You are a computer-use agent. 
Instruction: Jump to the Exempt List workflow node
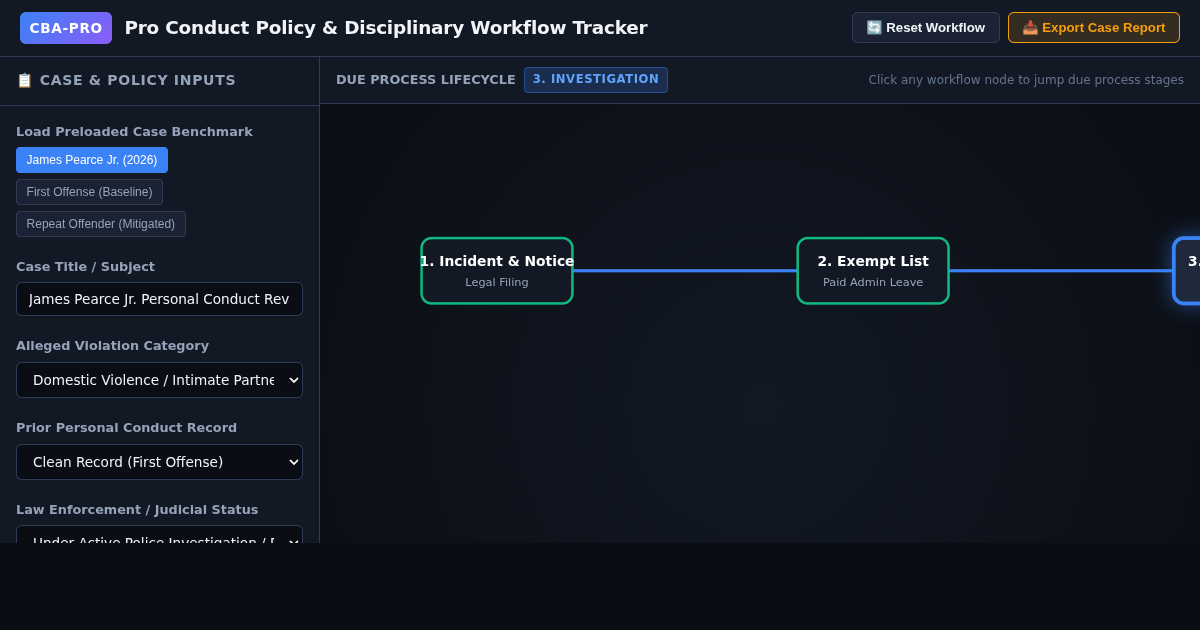click(873, 271)
